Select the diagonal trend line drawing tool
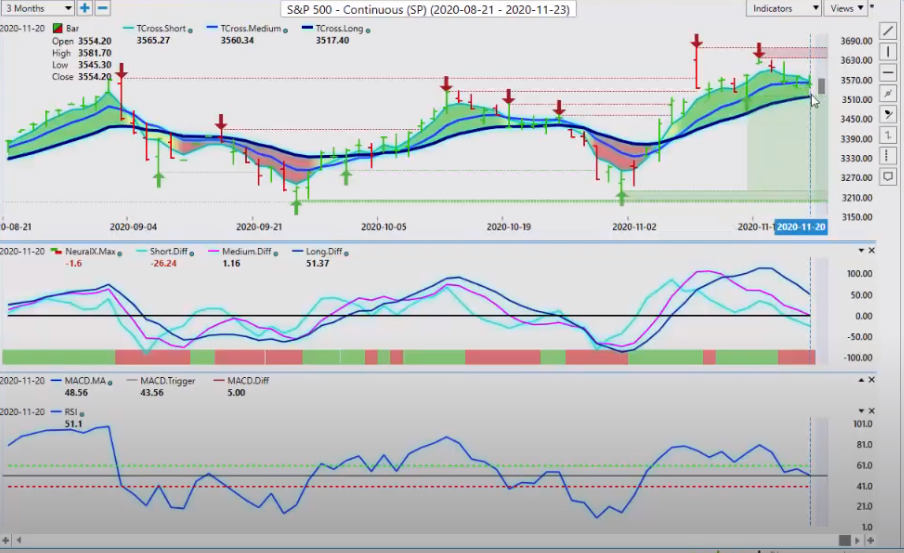This screenshot has height=553, width=904. (x=888, y=31)
